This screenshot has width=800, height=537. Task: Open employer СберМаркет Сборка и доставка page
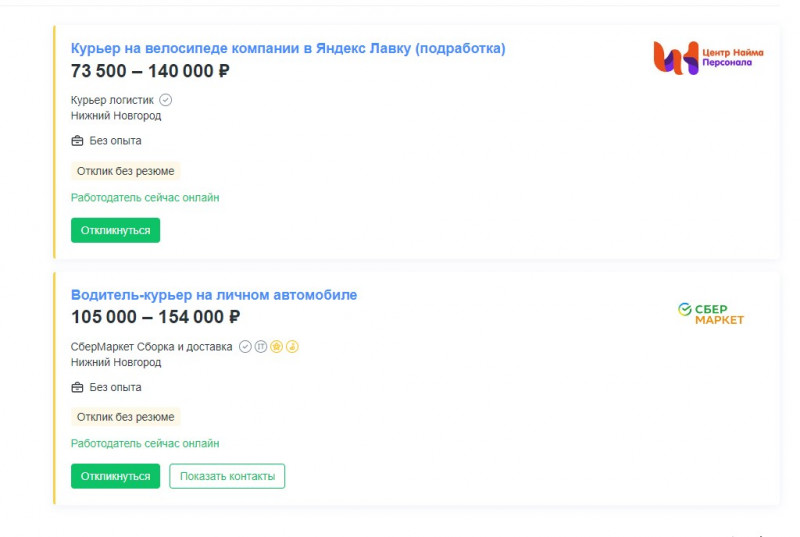[152, 347]
